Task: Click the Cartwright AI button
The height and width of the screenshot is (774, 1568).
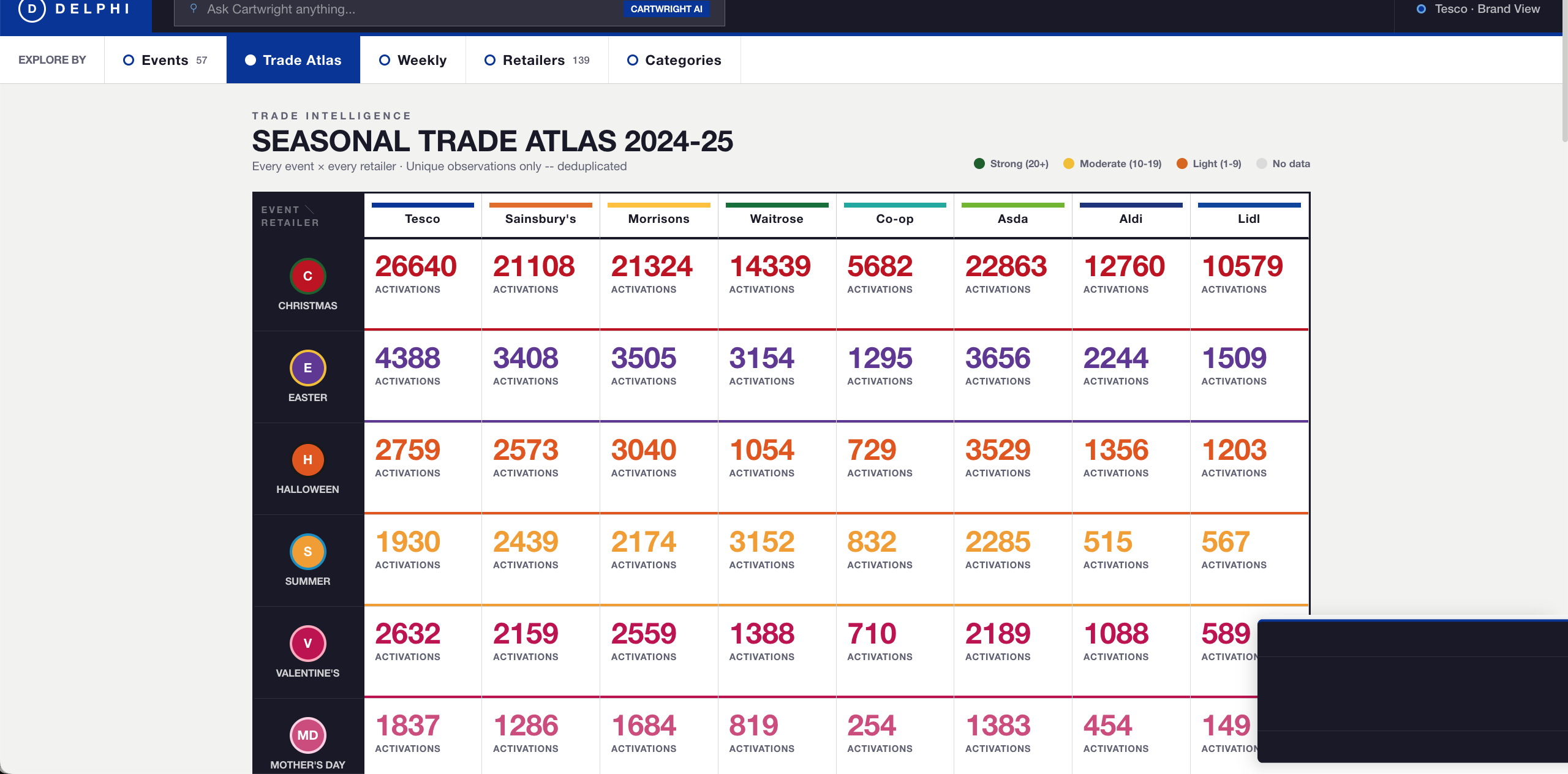Action: [x=666, y=9]
